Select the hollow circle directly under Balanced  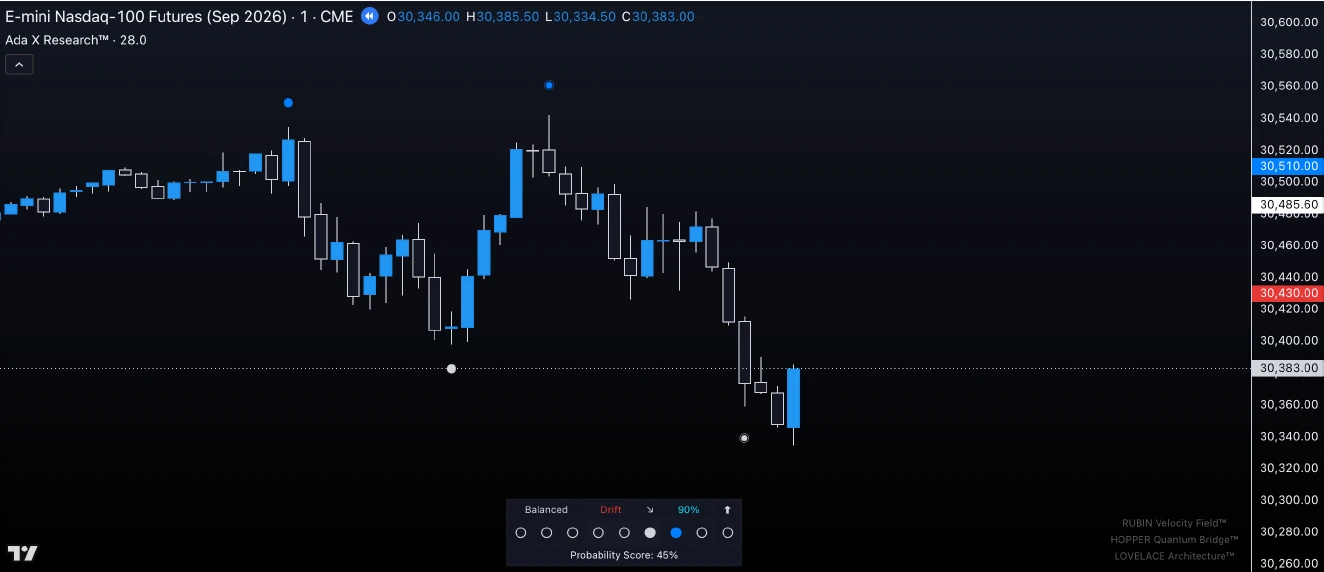[546, 533]
